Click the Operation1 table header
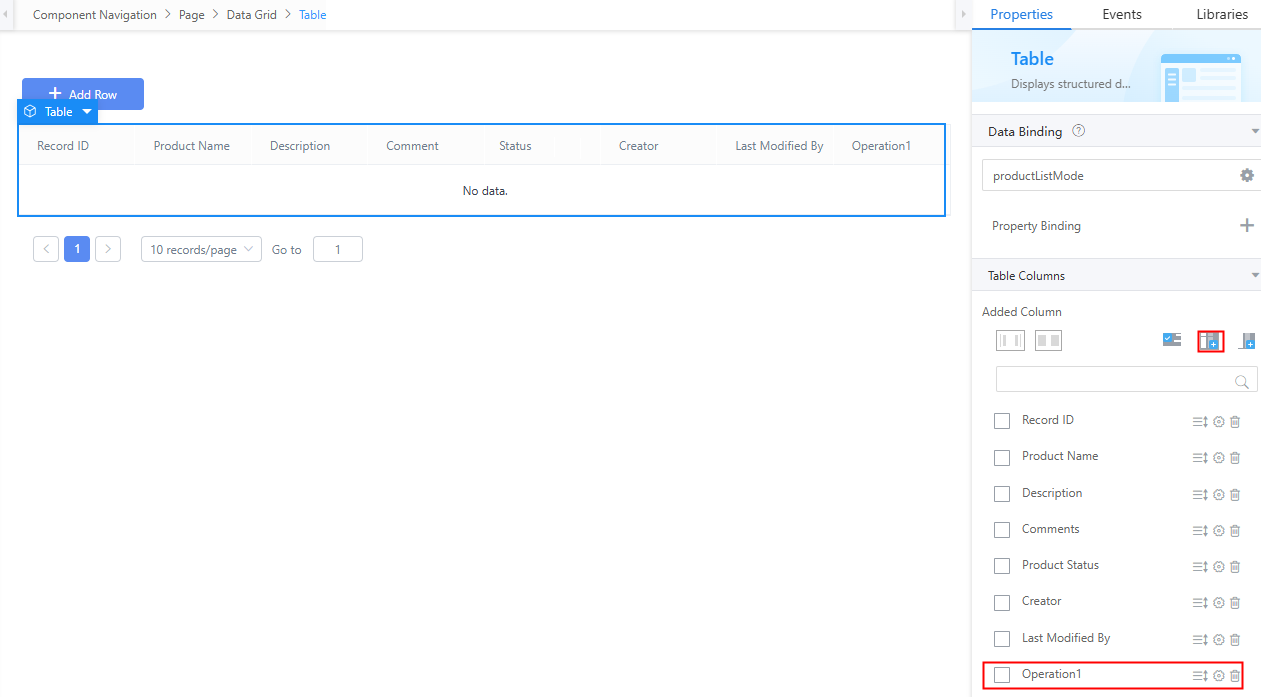Viewport: 1261px width, 697px height. [881, 146]
